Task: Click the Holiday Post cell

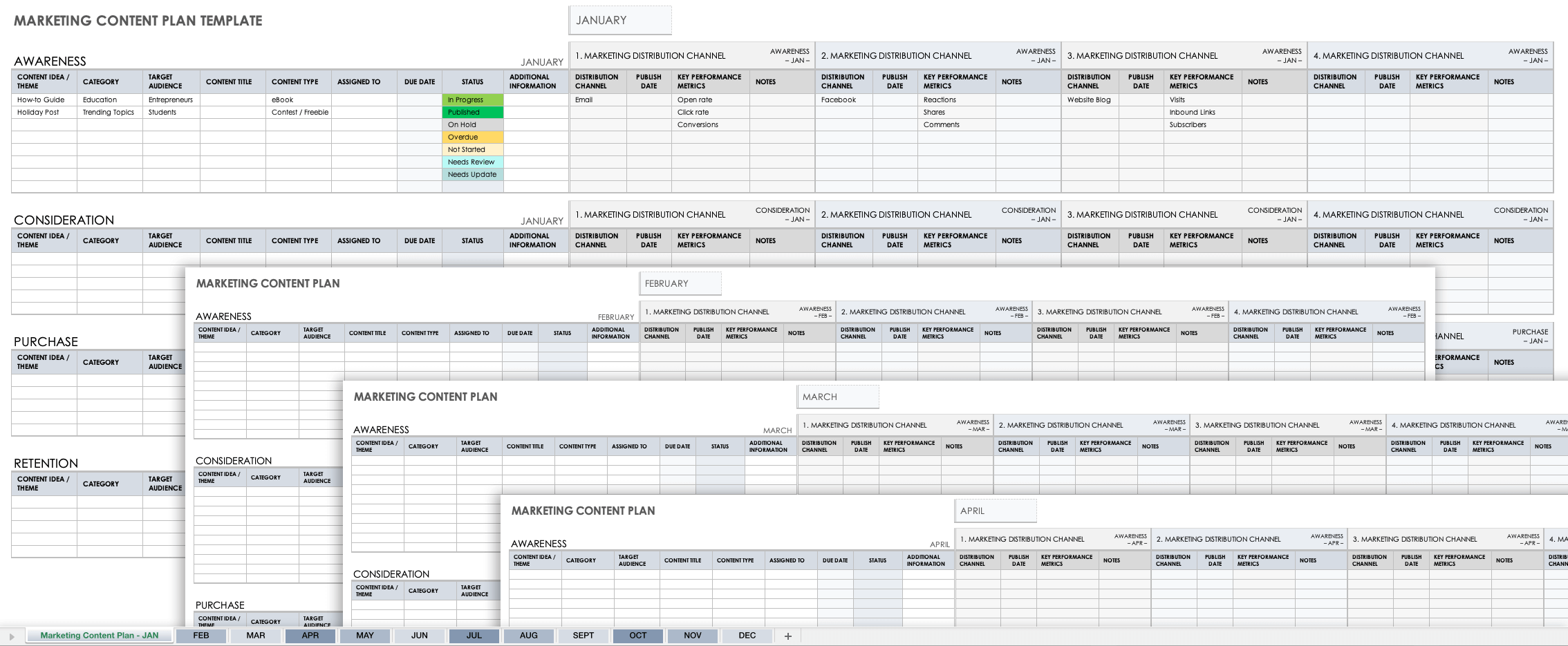Action: [x=44, y=113]
